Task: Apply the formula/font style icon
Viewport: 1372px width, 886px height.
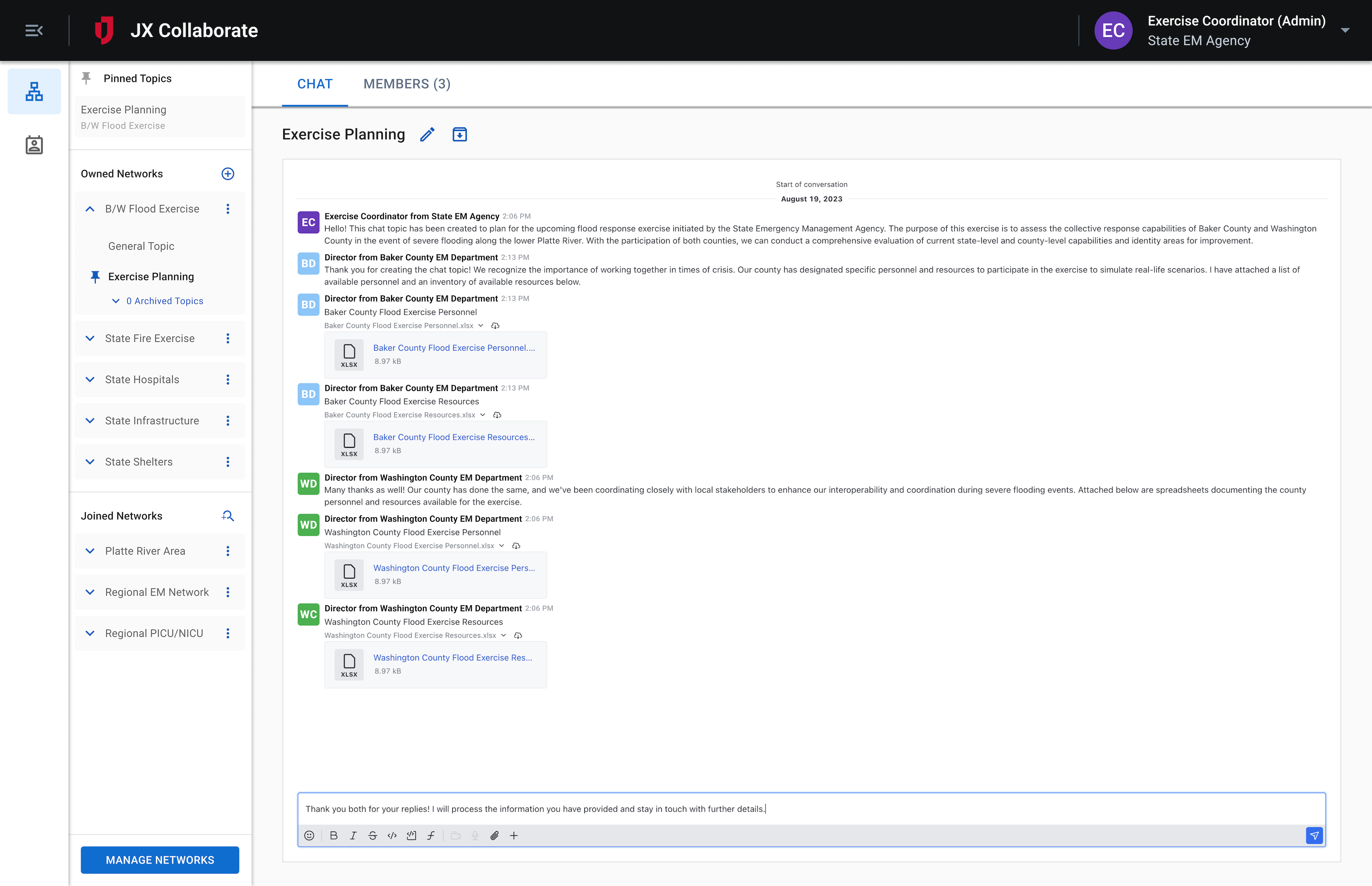Action: pyautogui.click(x=431, y=835)
